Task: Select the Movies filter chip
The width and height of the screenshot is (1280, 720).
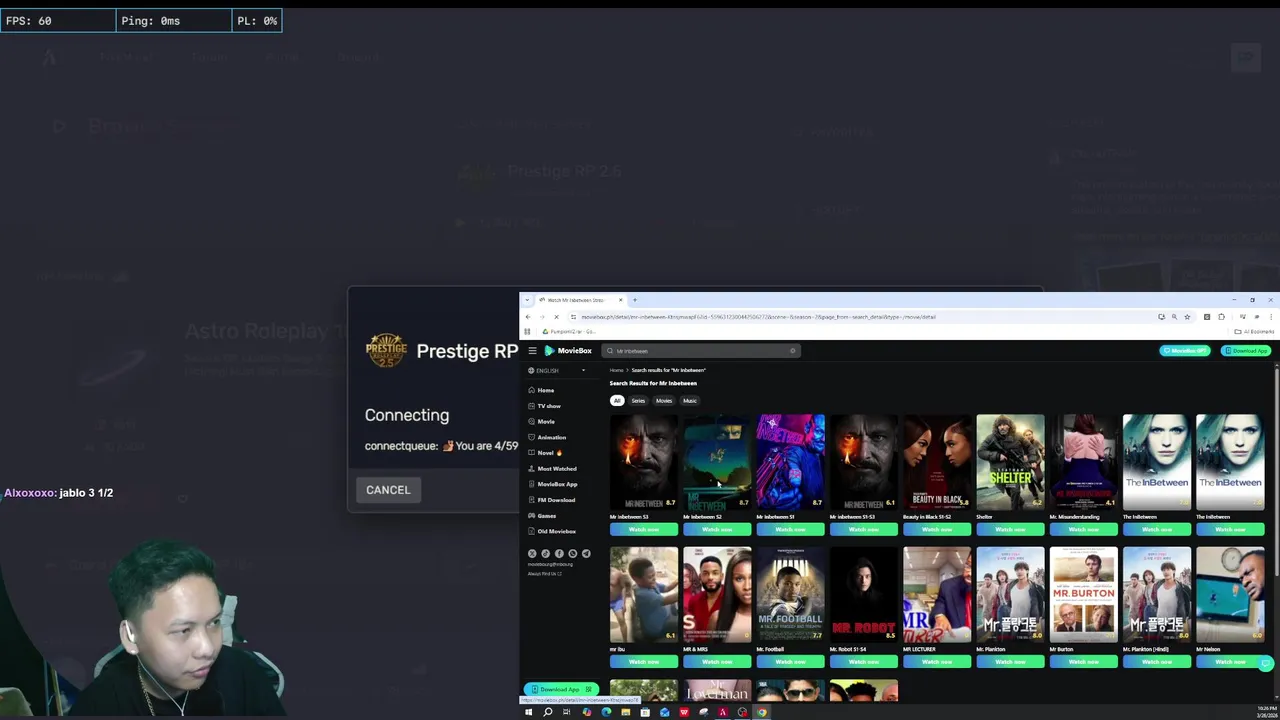Action: (664, 401)
